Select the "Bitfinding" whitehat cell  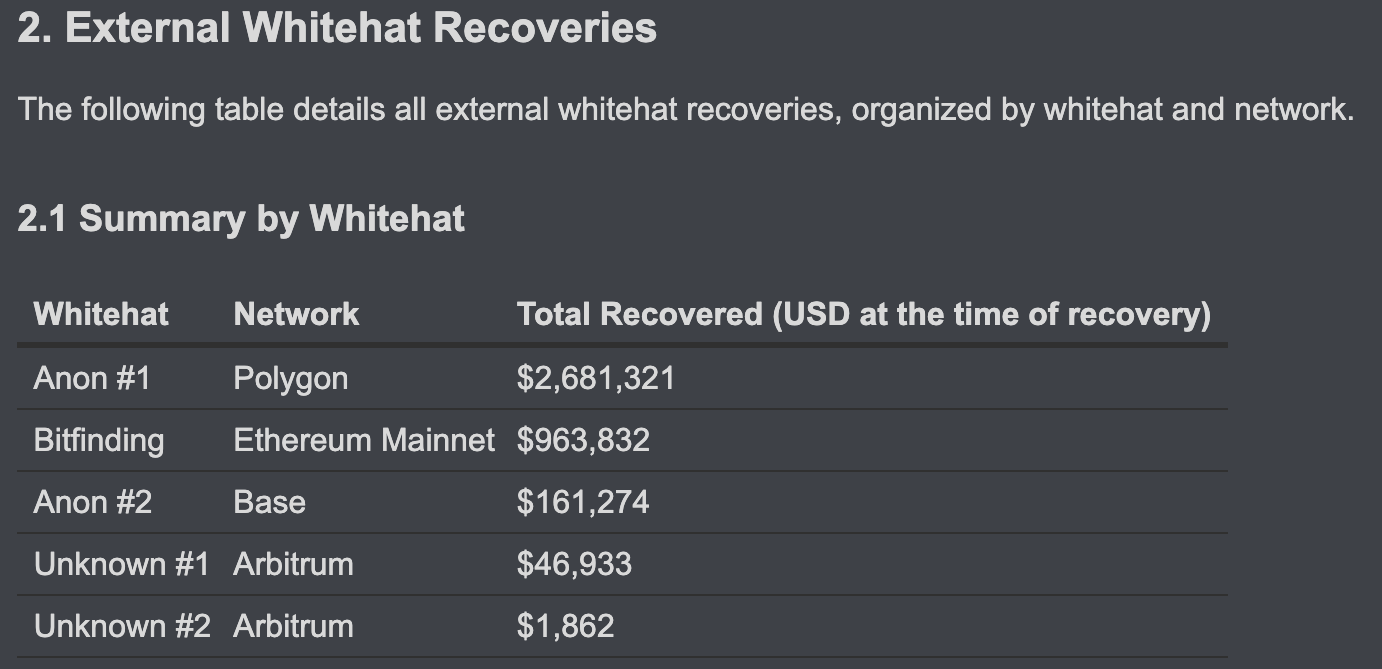[x=99, y=440]
